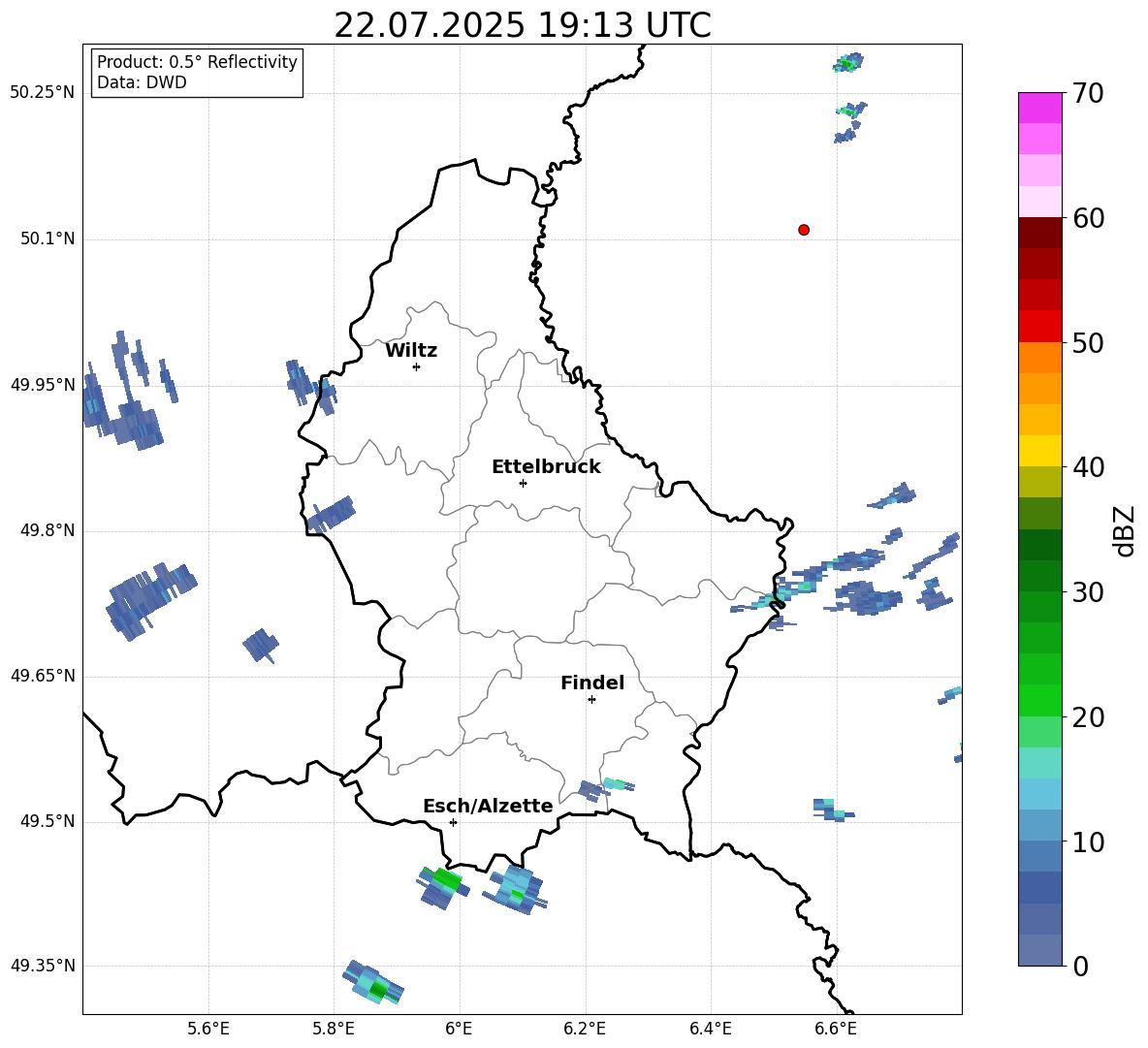Click the colorbar tick label 30
Screen dimensions: 1148x1048
click(x=1089, y=592)
